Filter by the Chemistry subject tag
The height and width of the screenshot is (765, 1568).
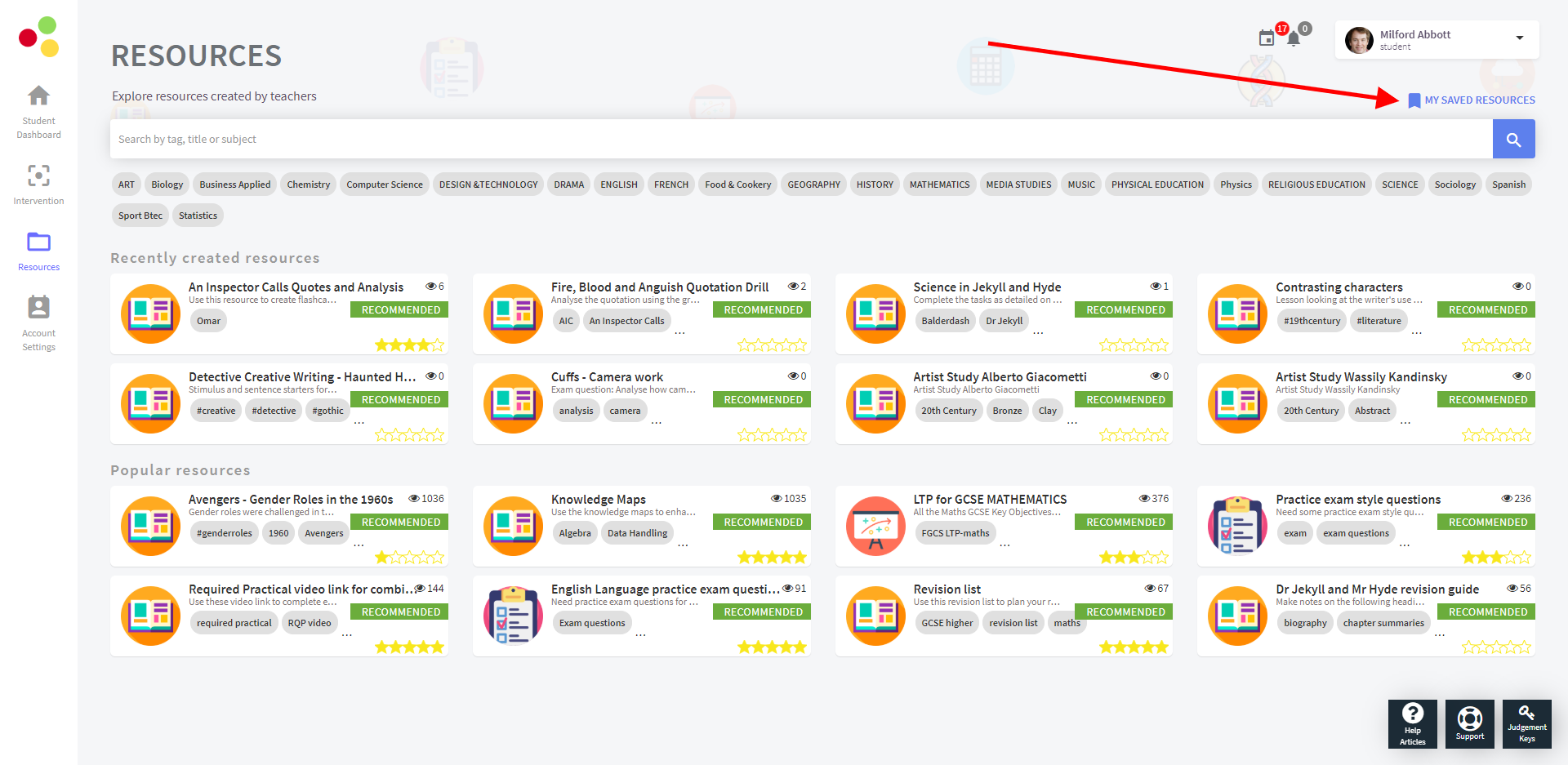(x=309, y=185)
